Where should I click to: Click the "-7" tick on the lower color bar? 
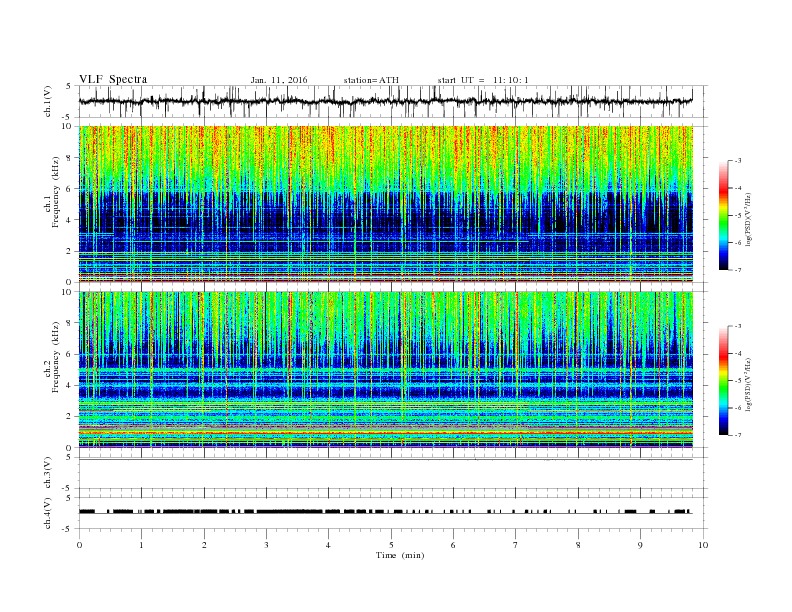(x=737, y=435)
